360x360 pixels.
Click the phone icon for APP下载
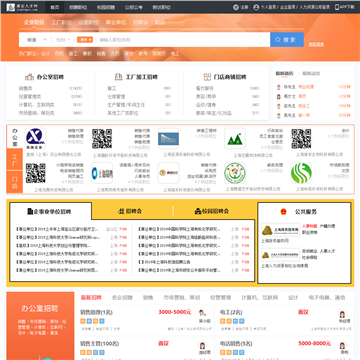tap(337, 7)
